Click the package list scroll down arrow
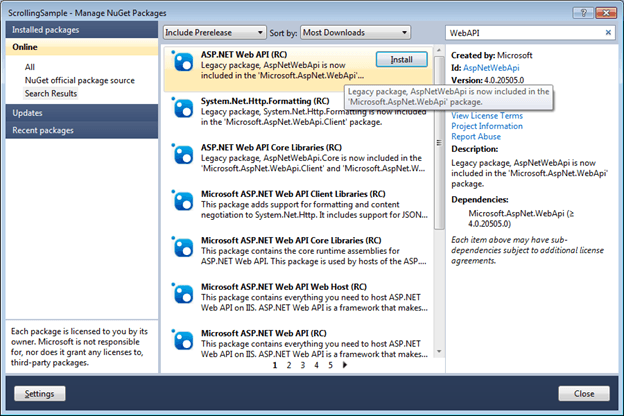This screenshot has width=626, height=416. pyautogui.click(x=439, y=351)
